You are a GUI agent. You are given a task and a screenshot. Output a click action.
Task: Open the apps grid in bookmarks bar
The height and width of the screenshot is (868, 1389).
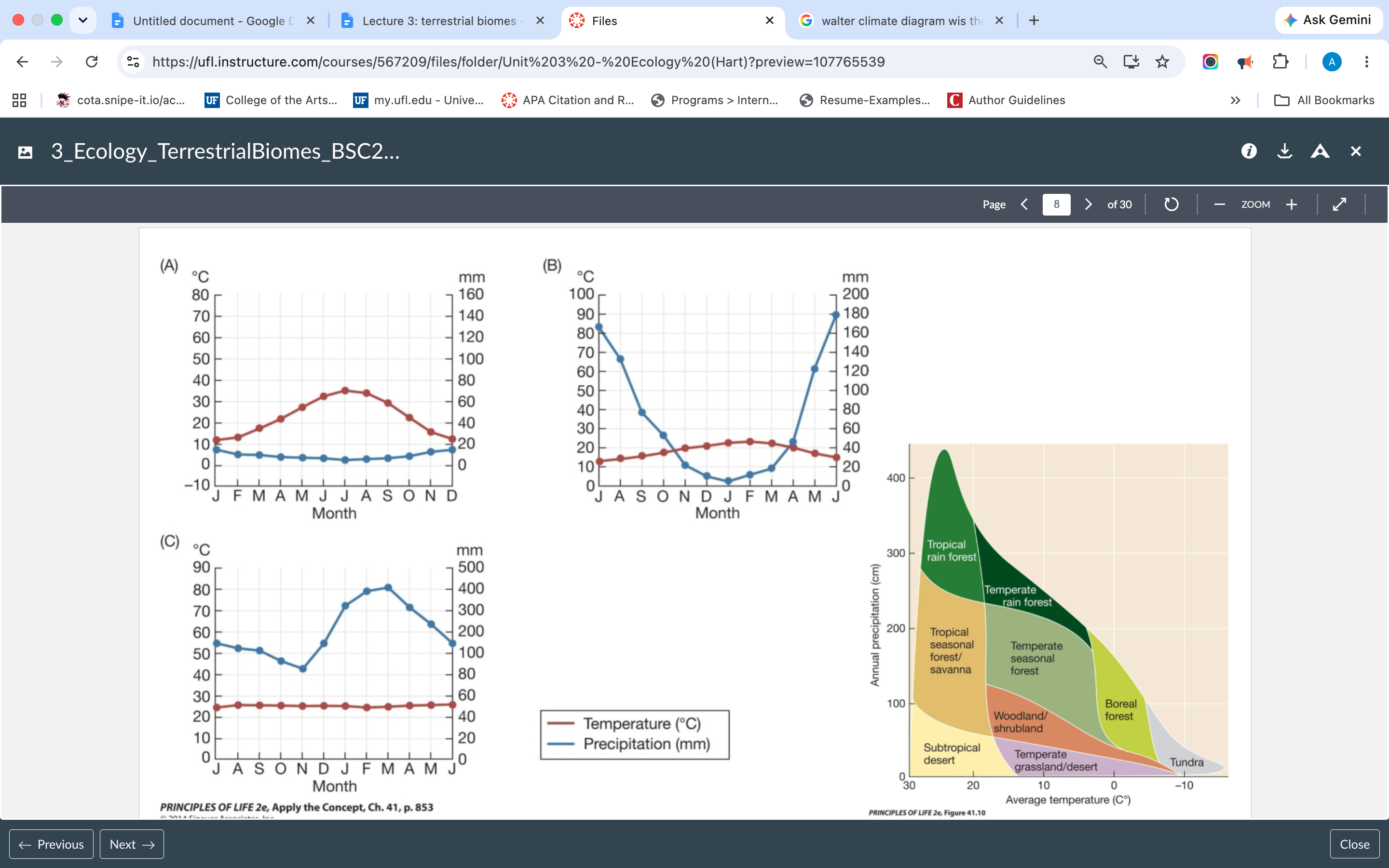click(19, 100)
